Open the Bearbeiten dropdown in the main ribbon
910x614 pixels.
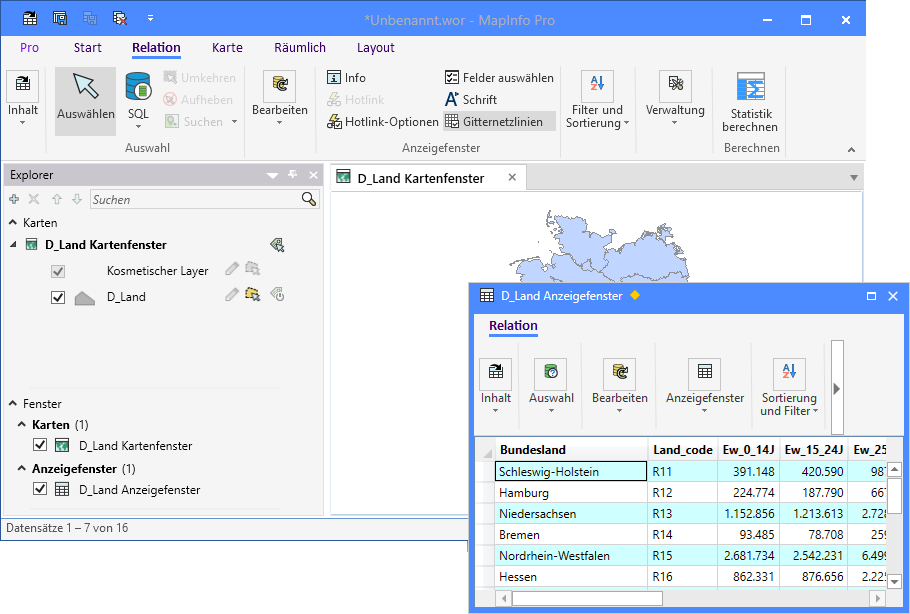[280, 99]
